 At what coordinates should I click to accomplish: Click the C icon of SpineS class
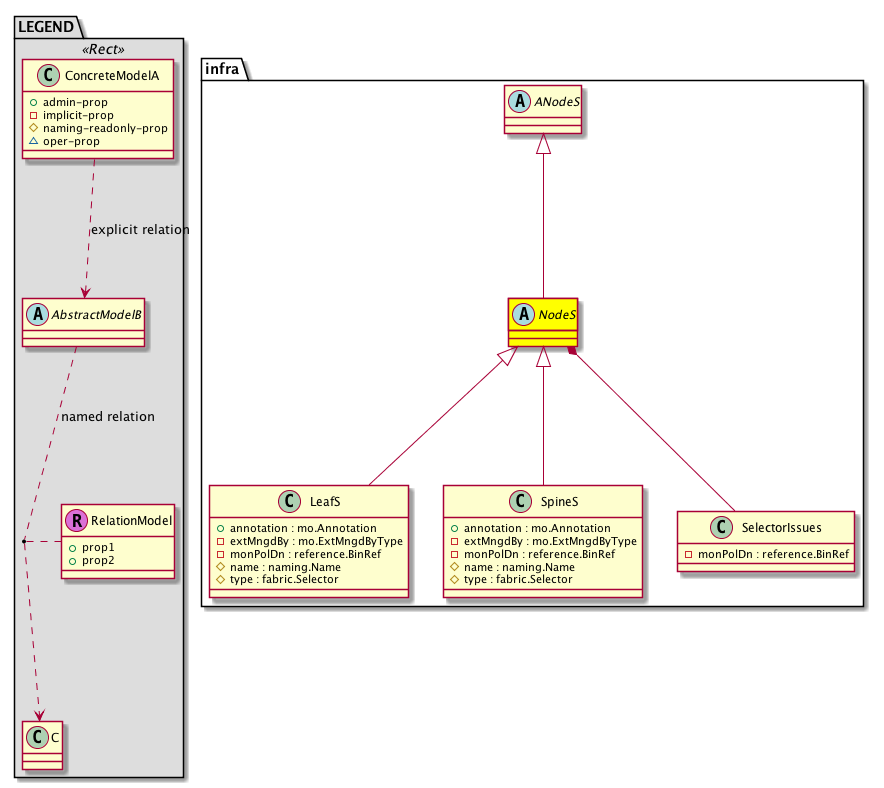tap(520, 501)
